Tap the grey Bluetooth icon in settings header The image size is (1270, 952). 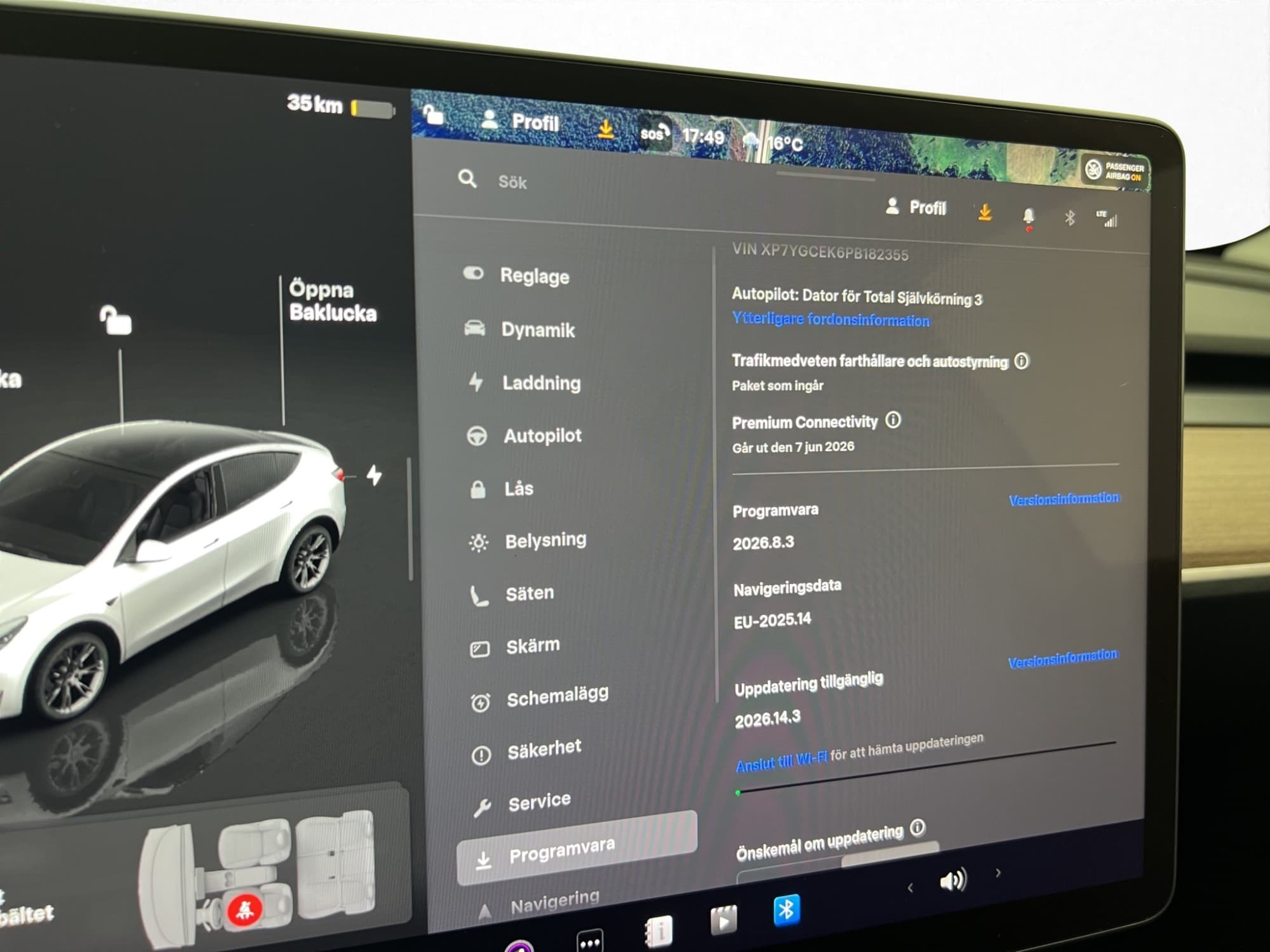tap(1070, 218)
